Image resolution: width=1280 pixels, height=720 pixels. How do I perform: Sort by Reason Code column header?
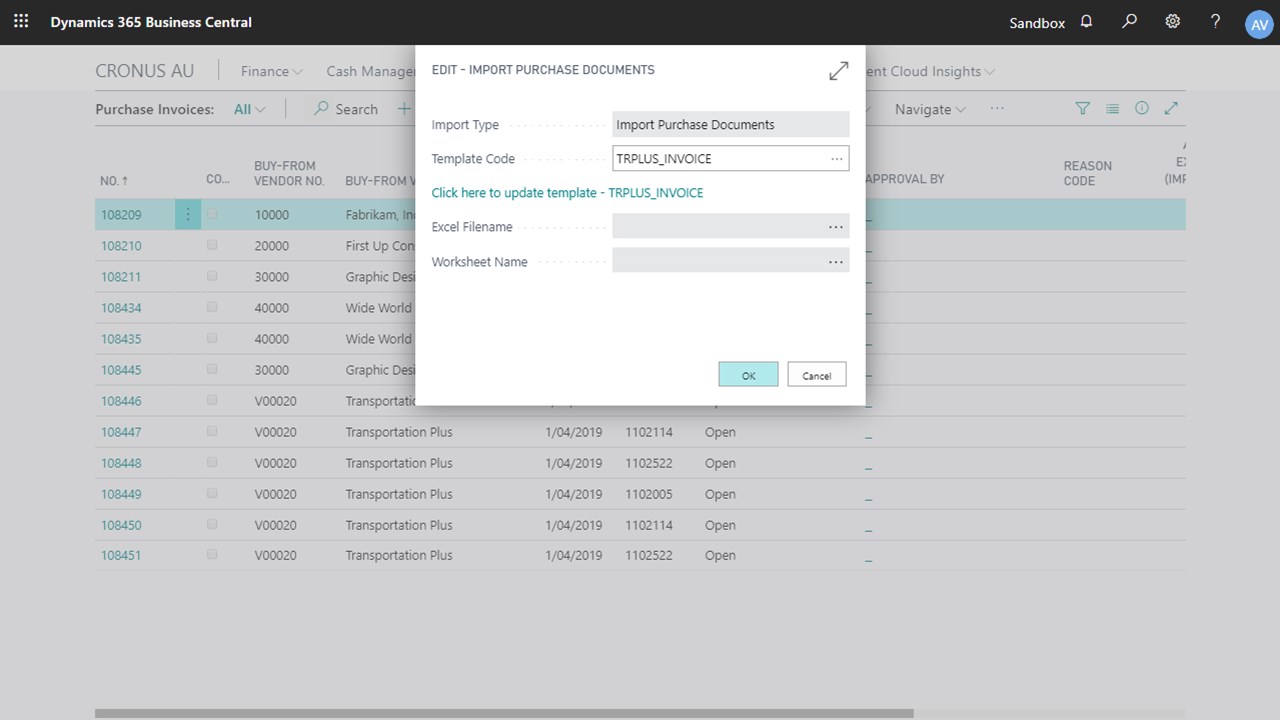click(x=1088, y=173)
